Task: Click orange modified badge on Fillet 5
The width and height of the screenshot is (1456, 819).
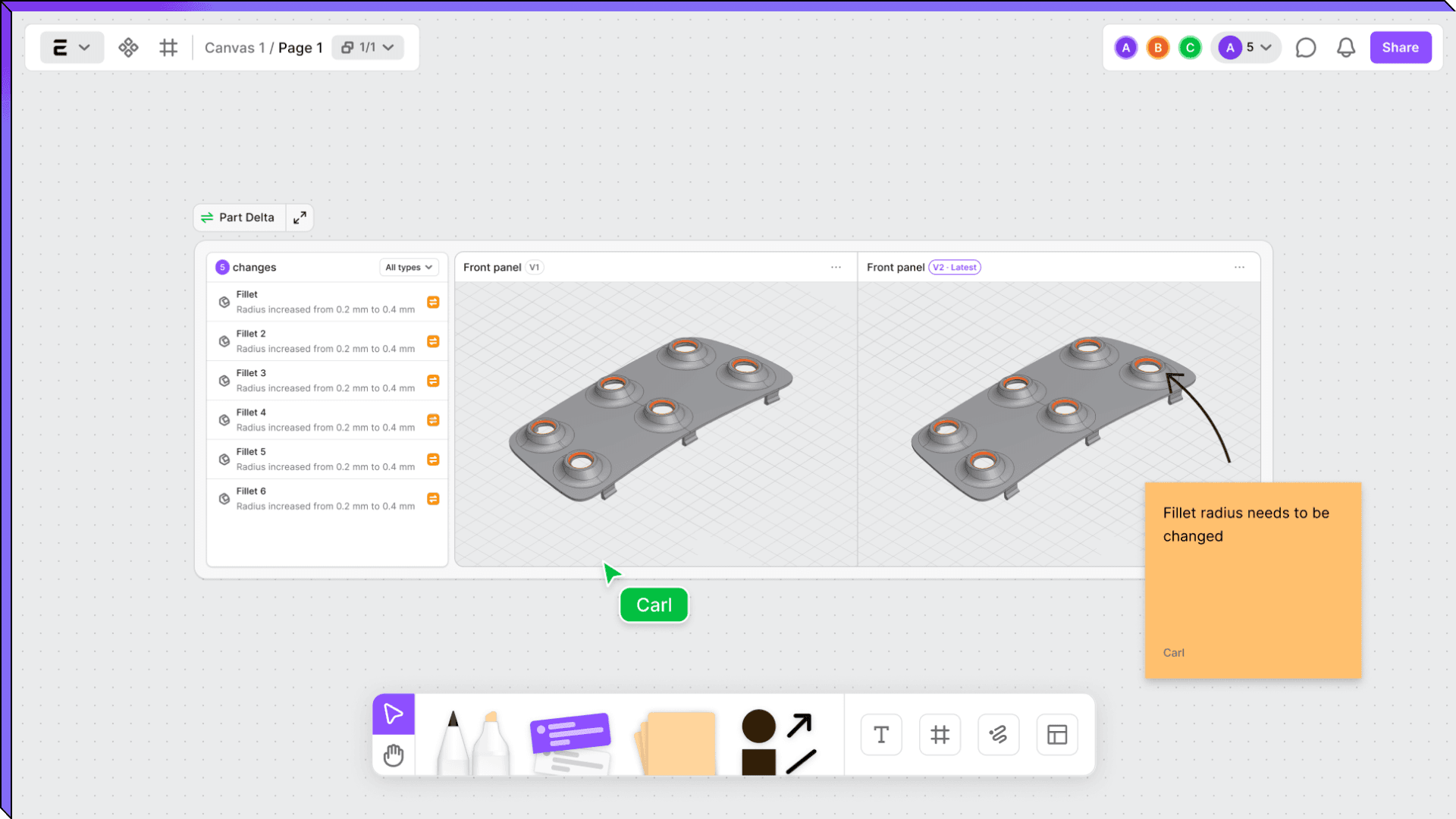Action: pyautogui.click(x=433, y=460)
